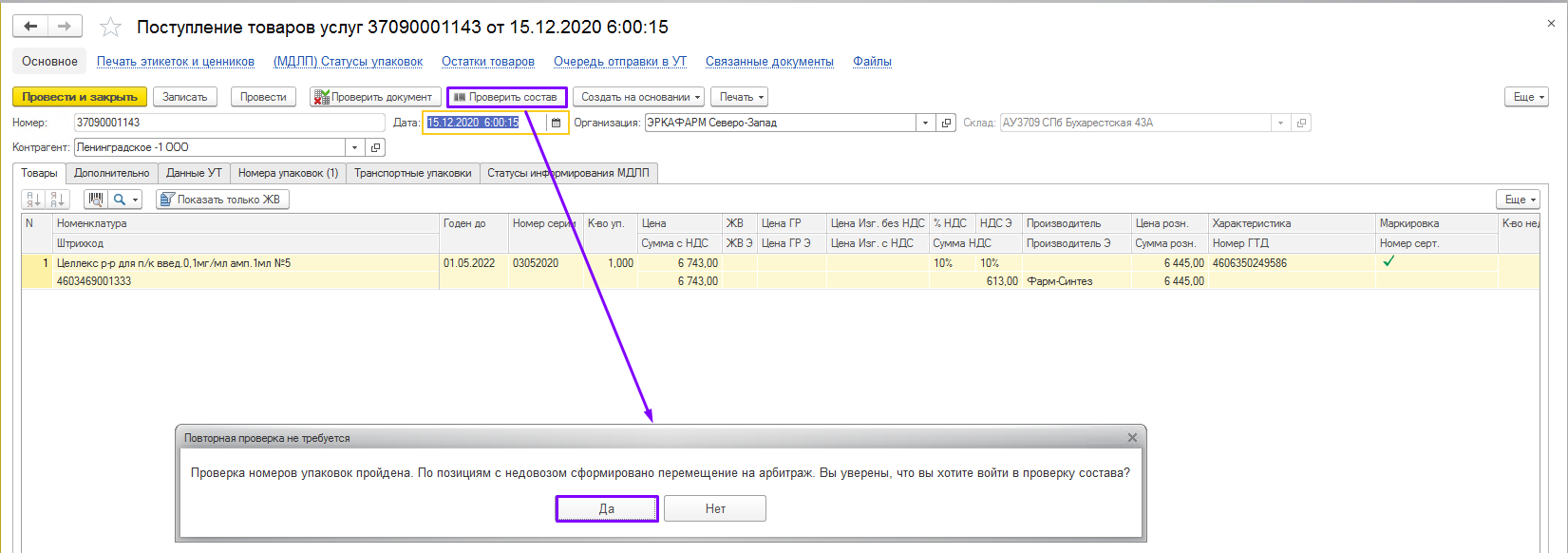Open the Данные УТ tab
The image size is (1568, 553).
tap(194, 173)
